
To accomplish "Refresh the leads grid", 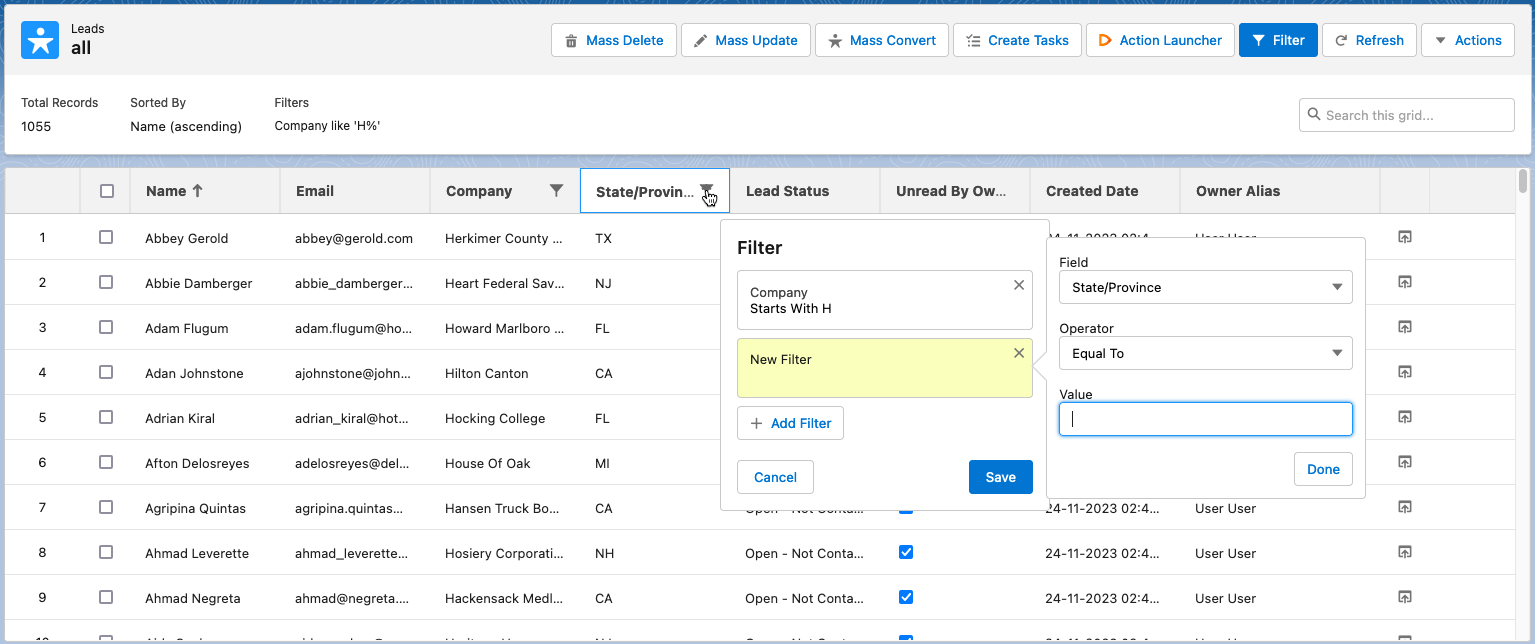I will [1369, 40].
